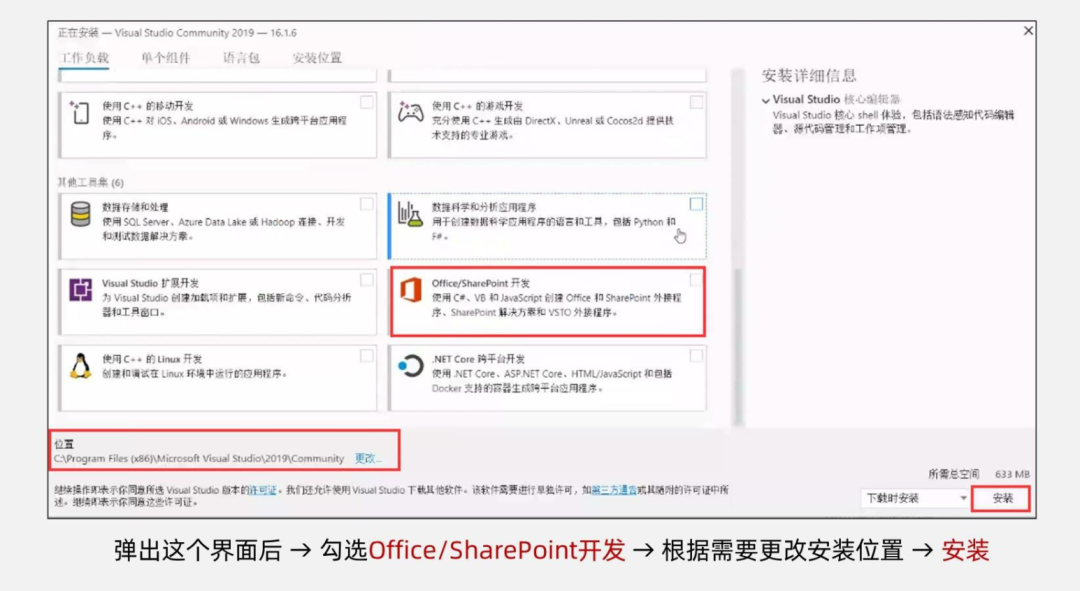This screenshot has width=1080, height=591.
Task: Select the .NET Core 跨平台开发 workload title
Action: (x=478, y=359)
